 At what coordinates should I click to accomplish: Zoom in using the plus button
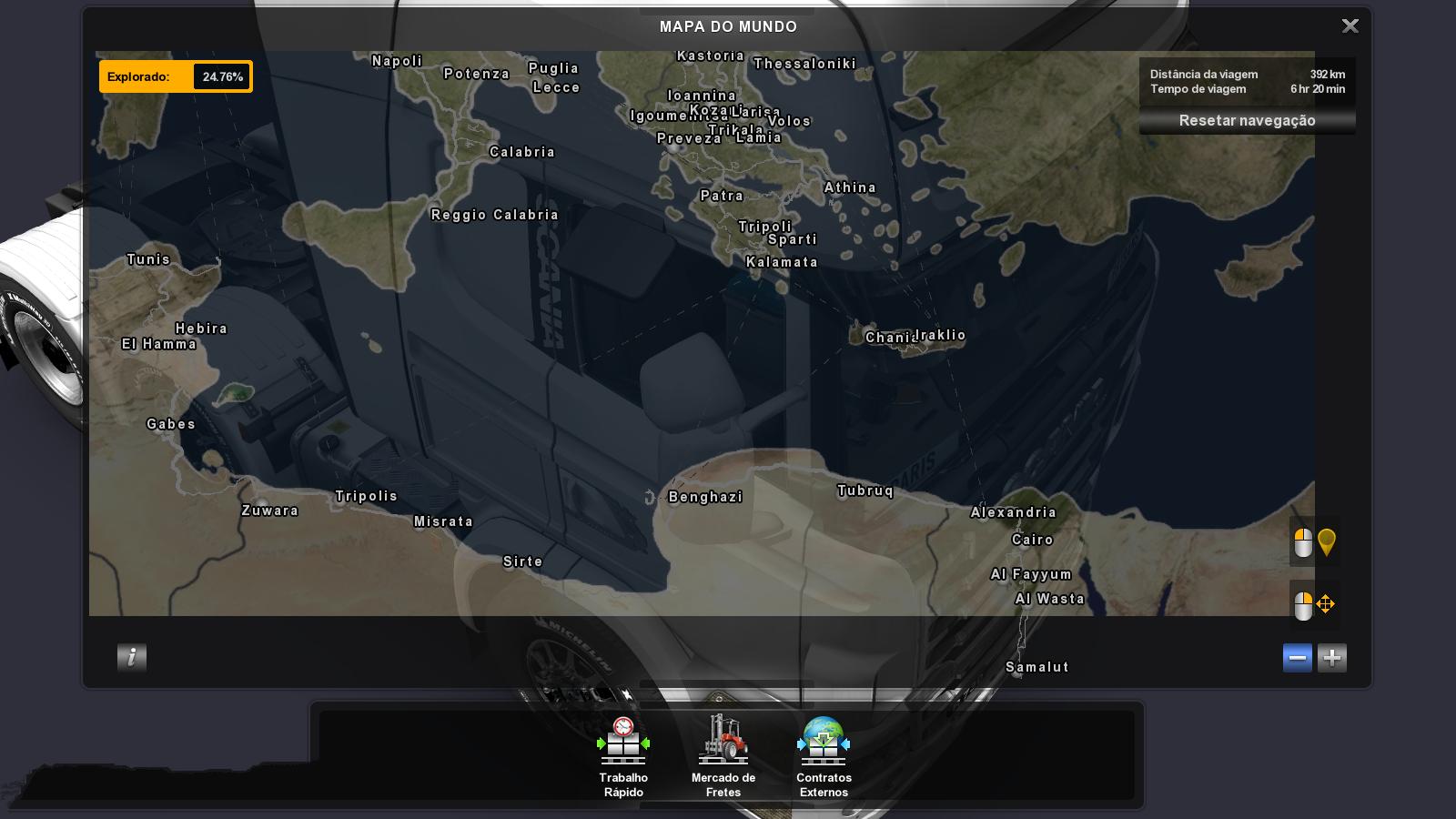pyautogui.click(x=1332, y=658)
